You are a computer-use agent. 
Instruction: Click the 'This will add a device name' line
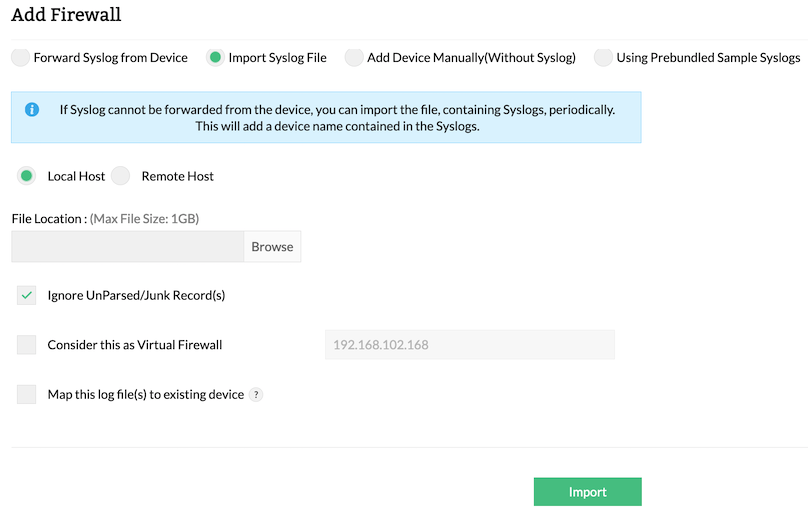[x=336, y=126]
